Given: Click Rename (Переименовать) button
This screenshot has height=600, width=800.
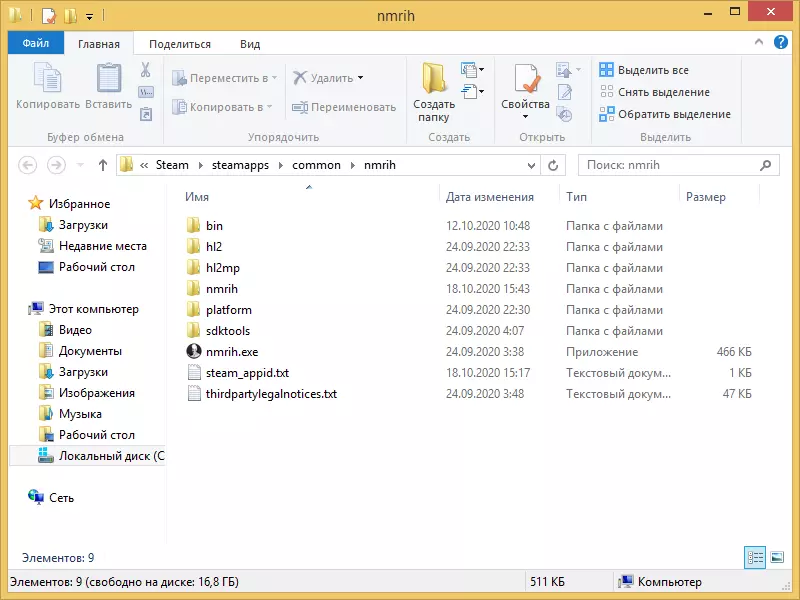Looking at the screenshot, I should click(x=344, y=107).
